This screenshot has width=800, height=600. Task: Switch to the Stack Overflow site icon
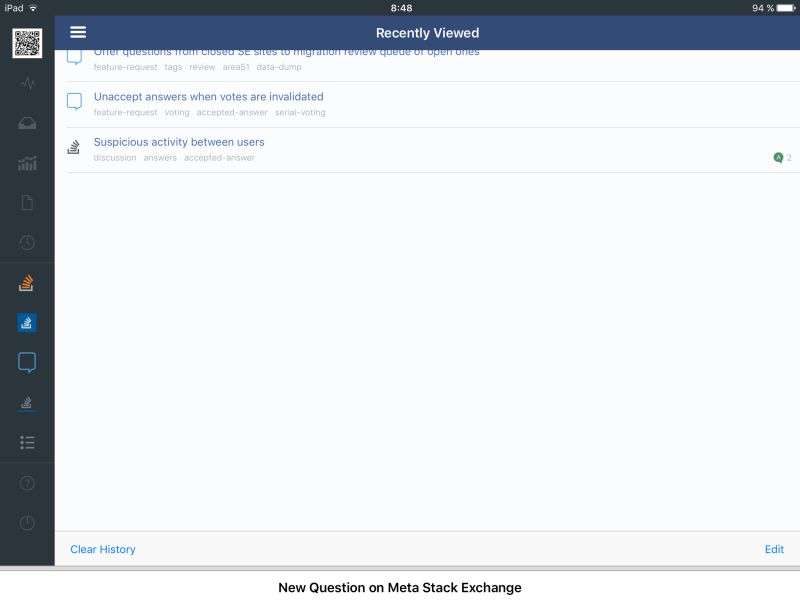[x=27, y=283]
